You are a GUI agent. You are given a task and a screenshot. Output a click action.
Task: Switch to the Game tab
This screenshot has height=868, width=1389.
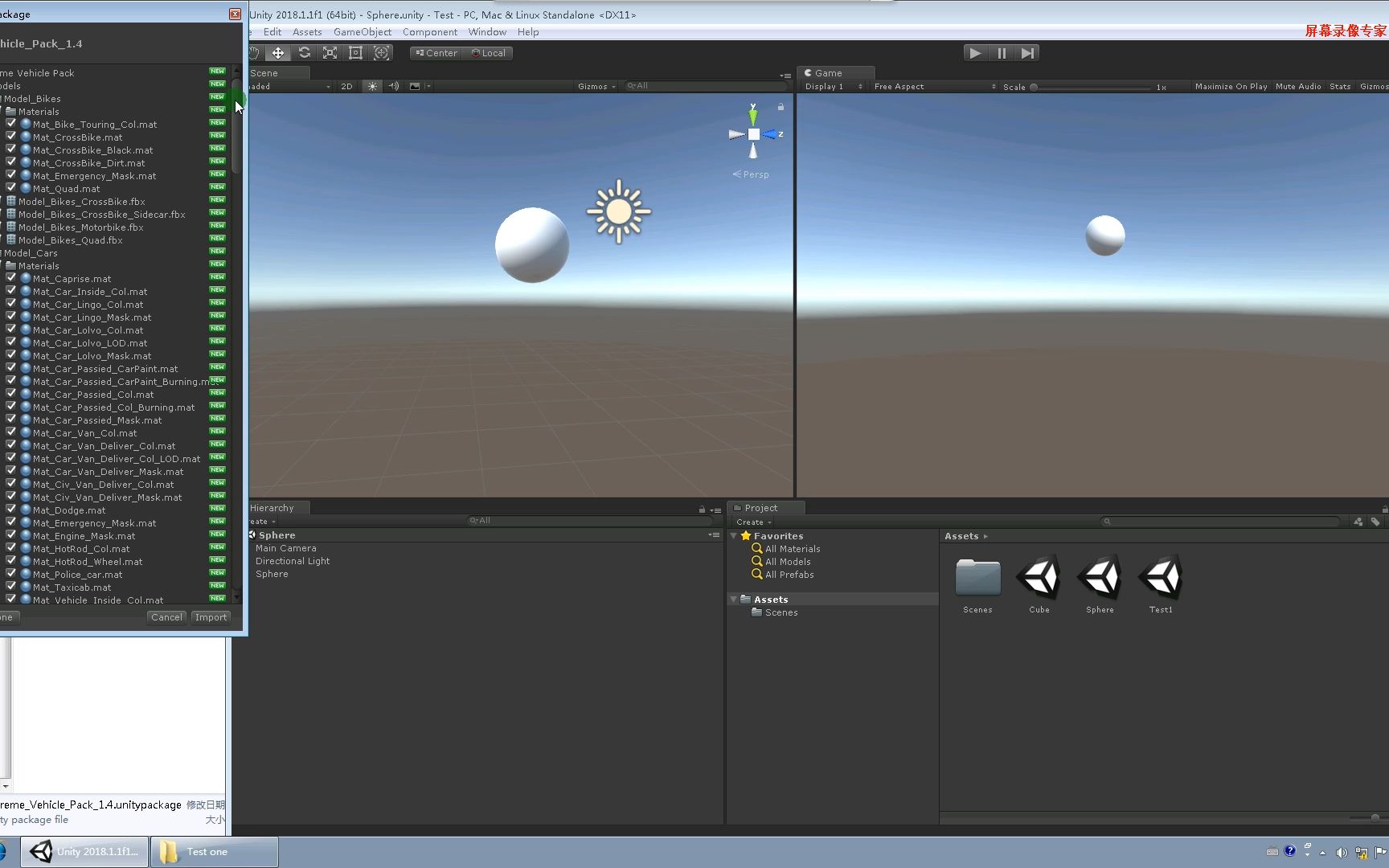coord(835,72)
